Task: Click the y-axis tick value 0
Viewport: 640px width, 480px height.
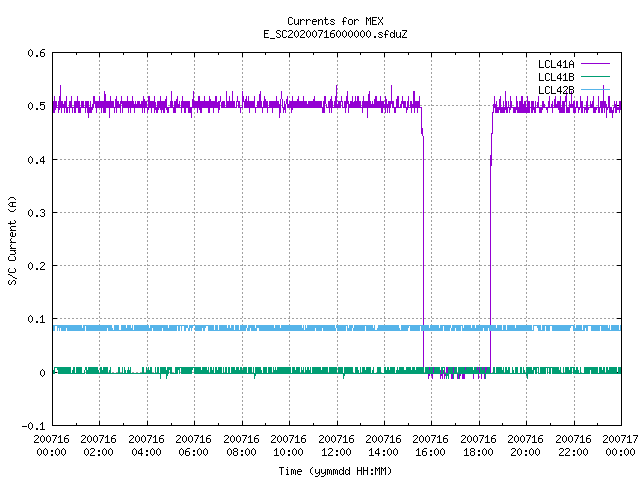Action: (x=42, y=373)
